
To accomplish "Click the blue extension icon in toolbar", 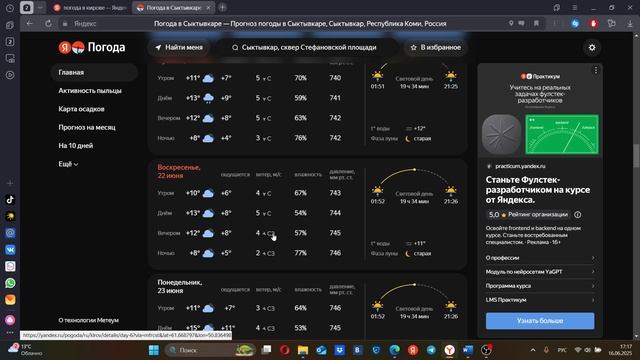I will [x=575, y=24].
